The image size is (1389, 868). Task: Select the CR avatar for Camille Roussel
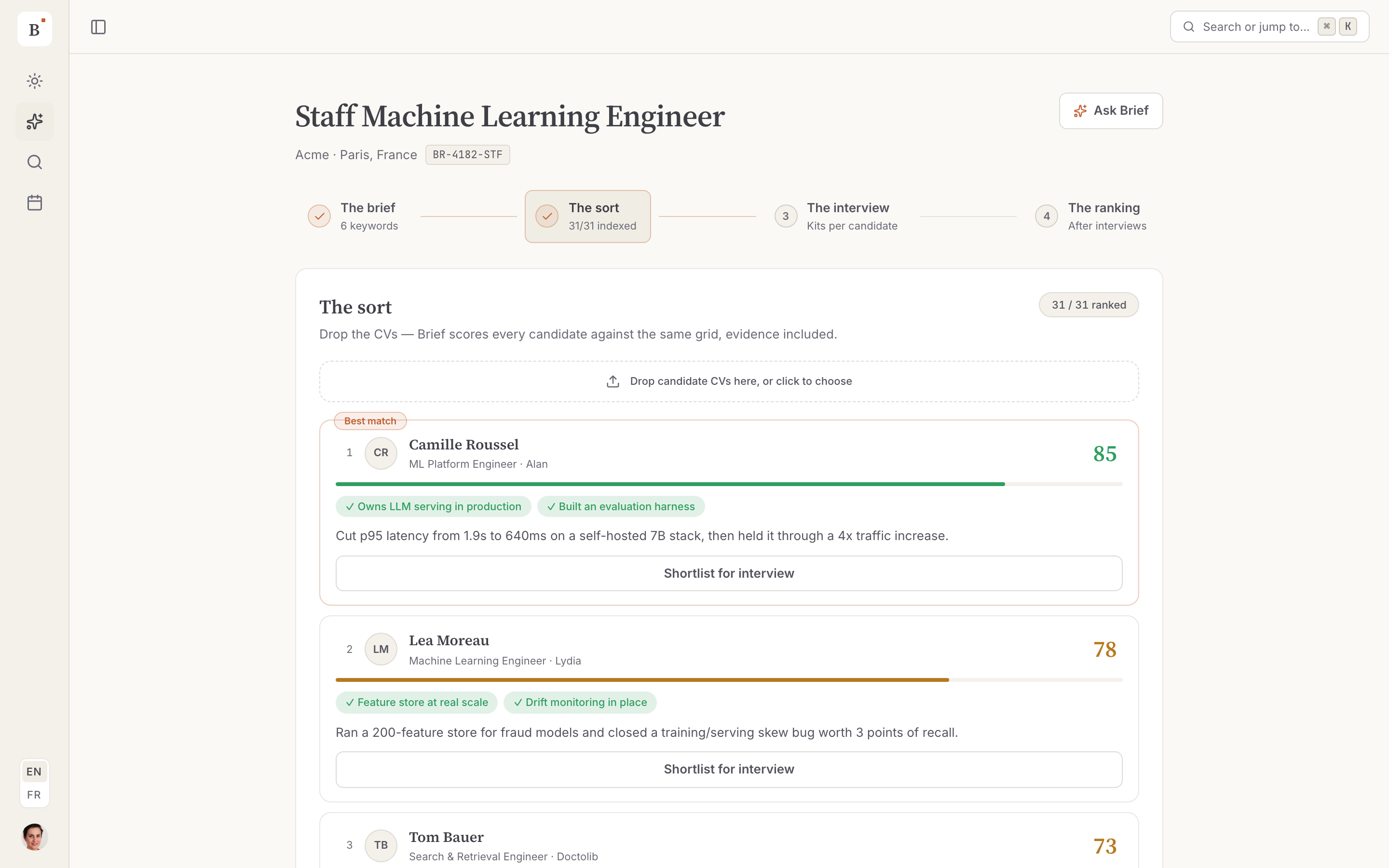[x=381, y=453]
